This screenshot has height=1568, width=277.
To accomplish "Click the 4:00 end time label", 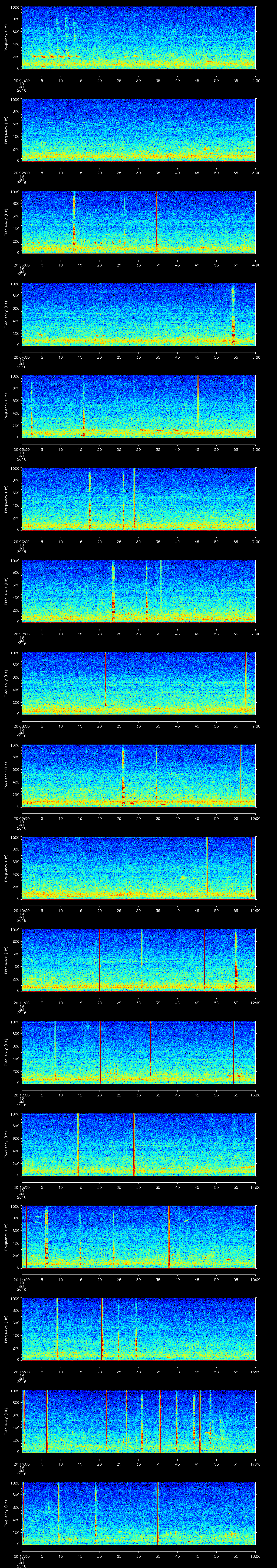I will [x=256, y=265].
